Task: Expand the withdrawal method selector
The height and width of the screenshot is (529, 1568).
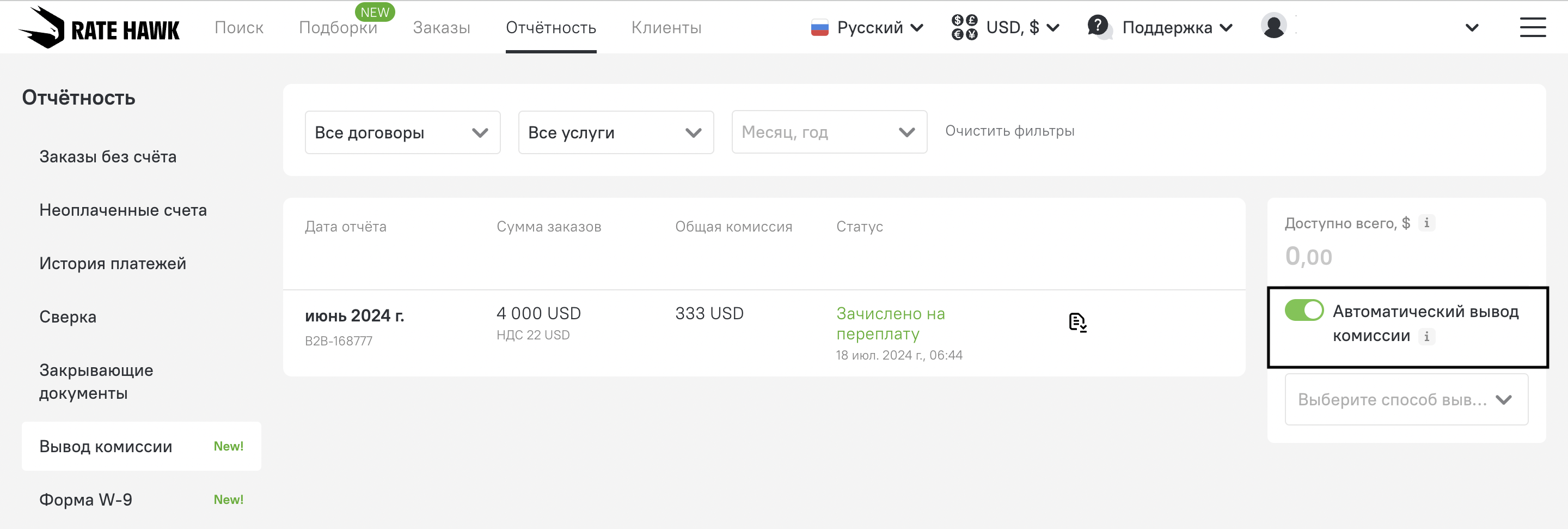Action: click(x=1405, y=399)
